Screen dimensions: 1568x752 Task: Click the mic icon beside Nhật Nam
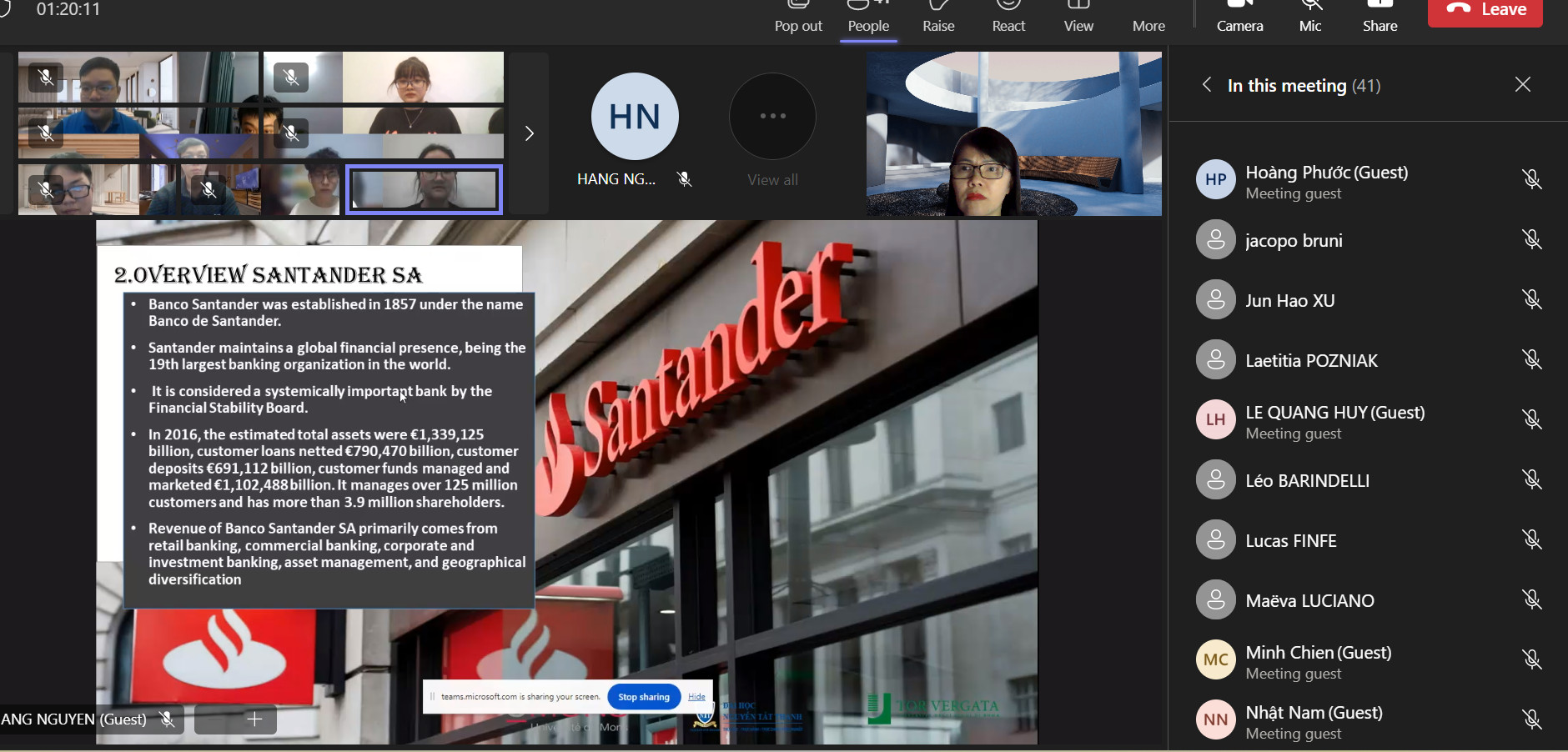pos(1532,719)
